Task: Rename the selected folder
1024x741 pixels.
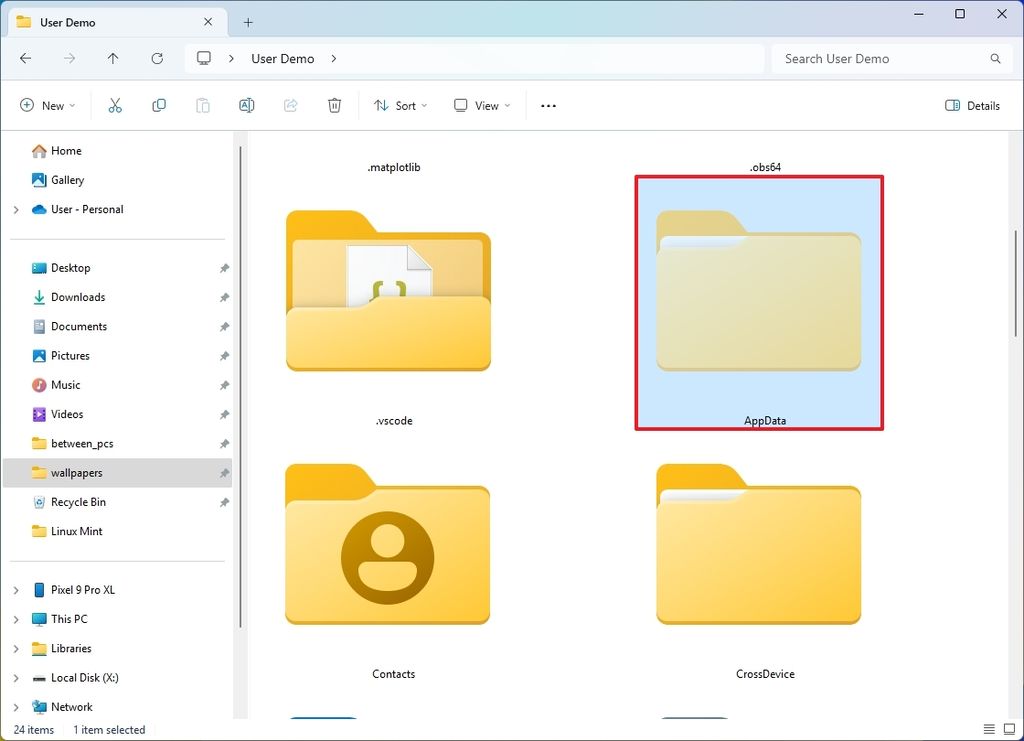Action: (x=246, y=105)
